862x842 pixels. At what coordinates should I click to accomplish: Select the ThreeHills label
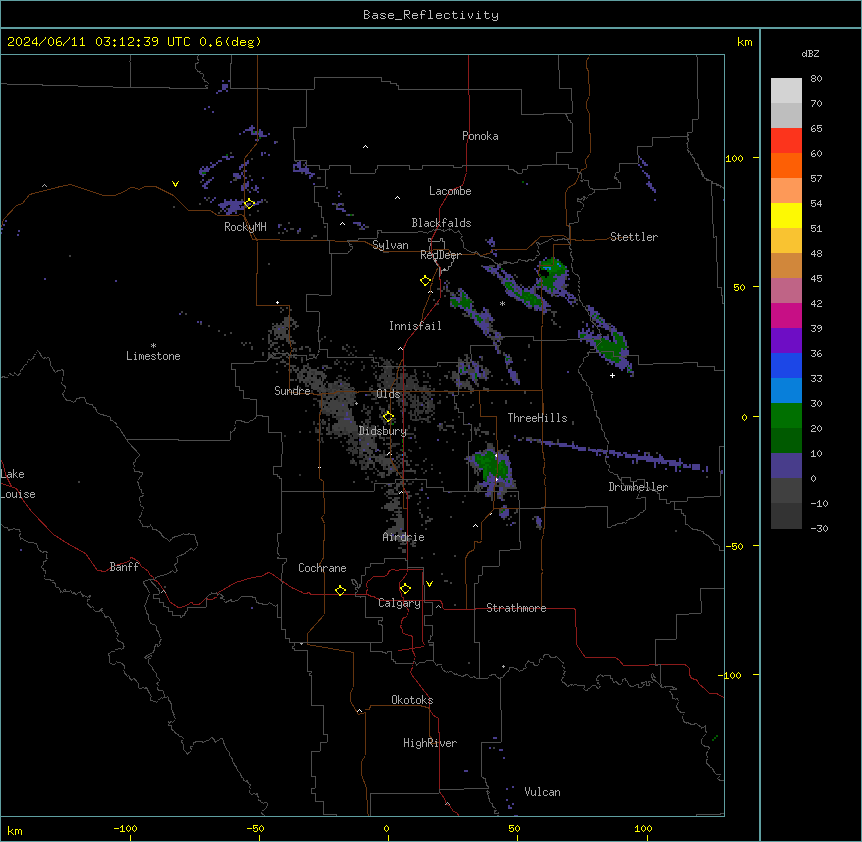click(537, 418)
